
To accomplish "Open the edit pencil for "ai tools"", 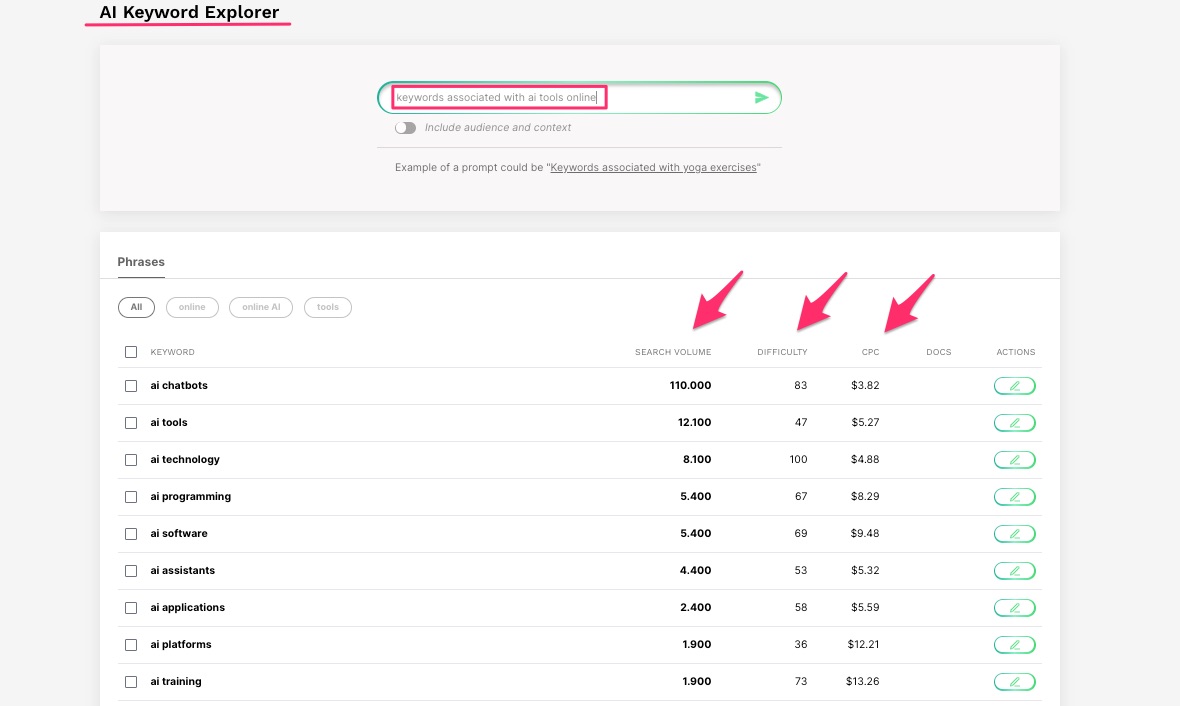I will (x=1014, y=422).
